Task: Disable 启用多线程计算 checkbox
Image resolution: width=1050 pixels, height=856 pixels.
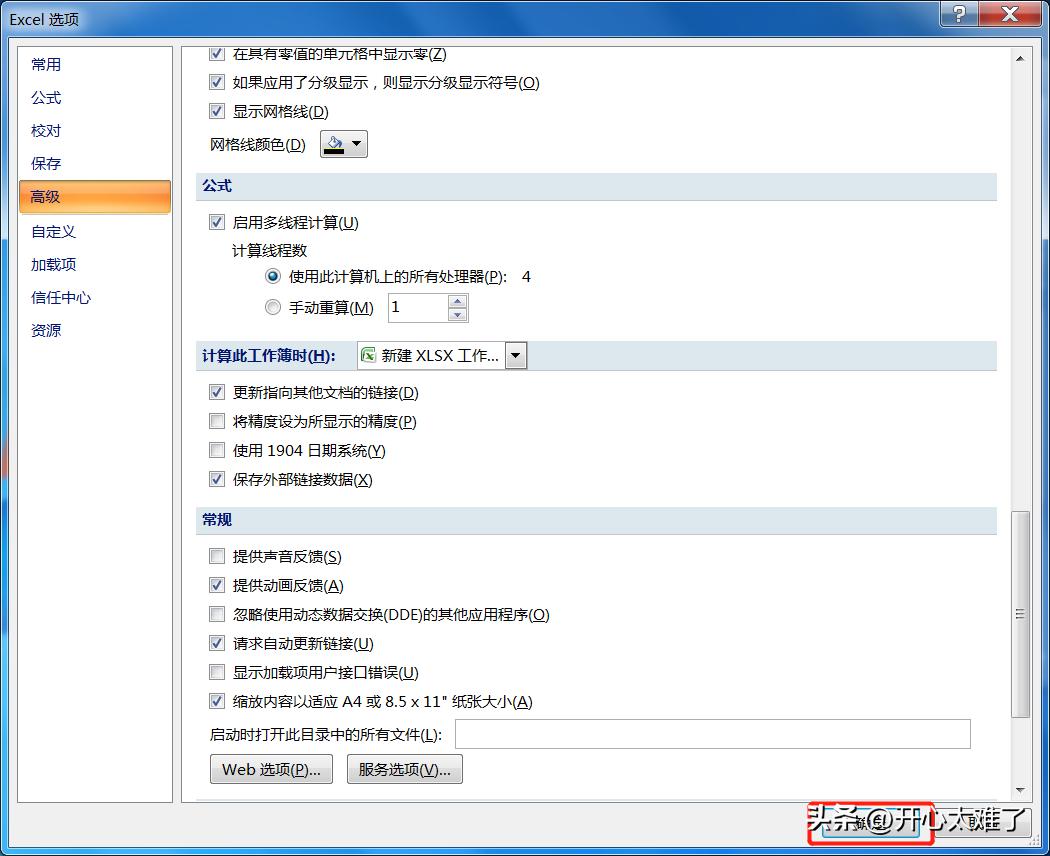Action: coord(216,222)
